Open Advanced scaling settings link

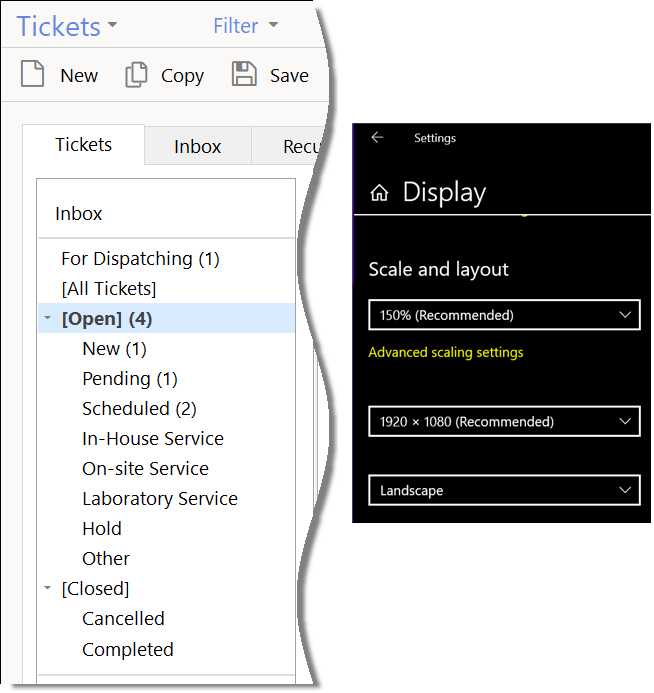446,352
